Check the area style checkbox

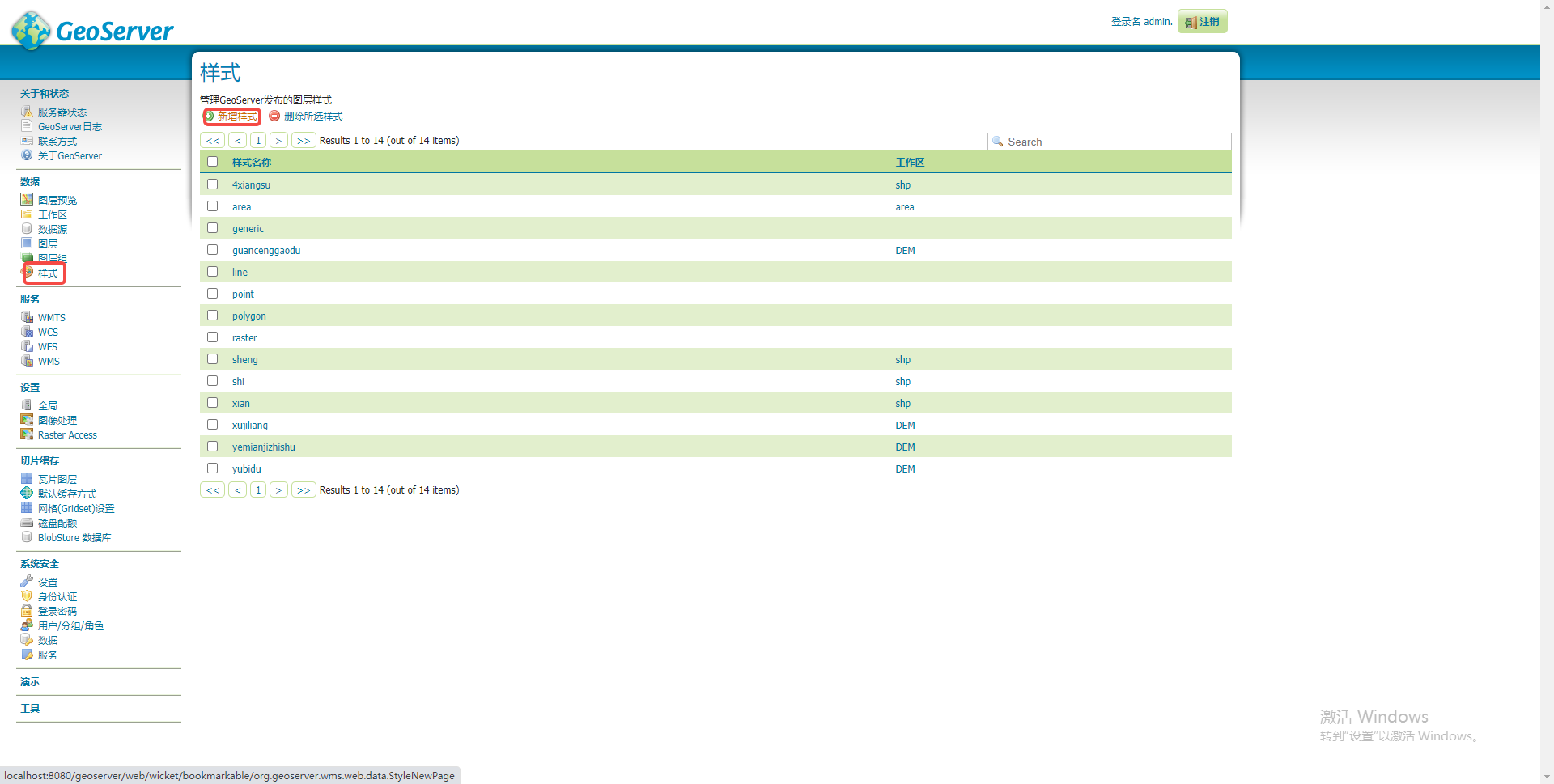point(212,206)
